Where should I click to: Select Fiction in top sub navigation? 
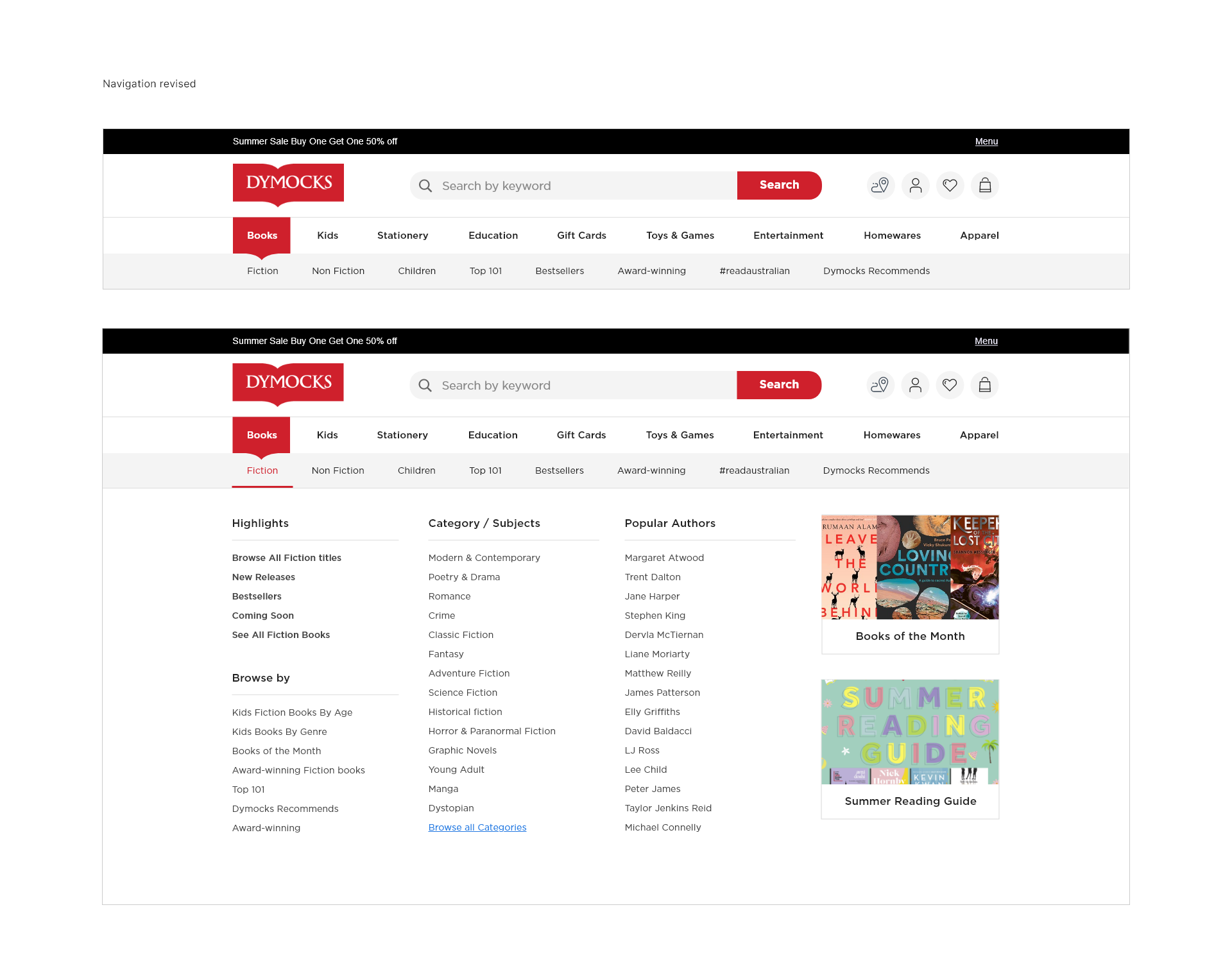pyautogui.click(x=262, y=271)
